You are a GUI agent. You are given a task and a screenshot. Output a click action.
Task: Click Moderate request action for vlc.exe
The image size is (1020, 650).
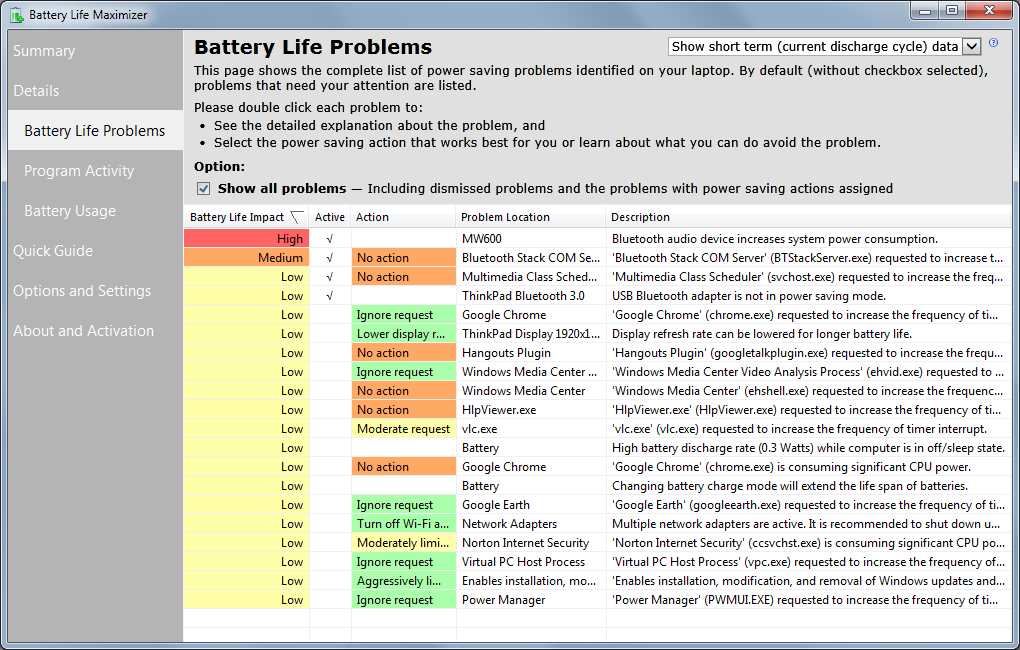coord(404,429)
